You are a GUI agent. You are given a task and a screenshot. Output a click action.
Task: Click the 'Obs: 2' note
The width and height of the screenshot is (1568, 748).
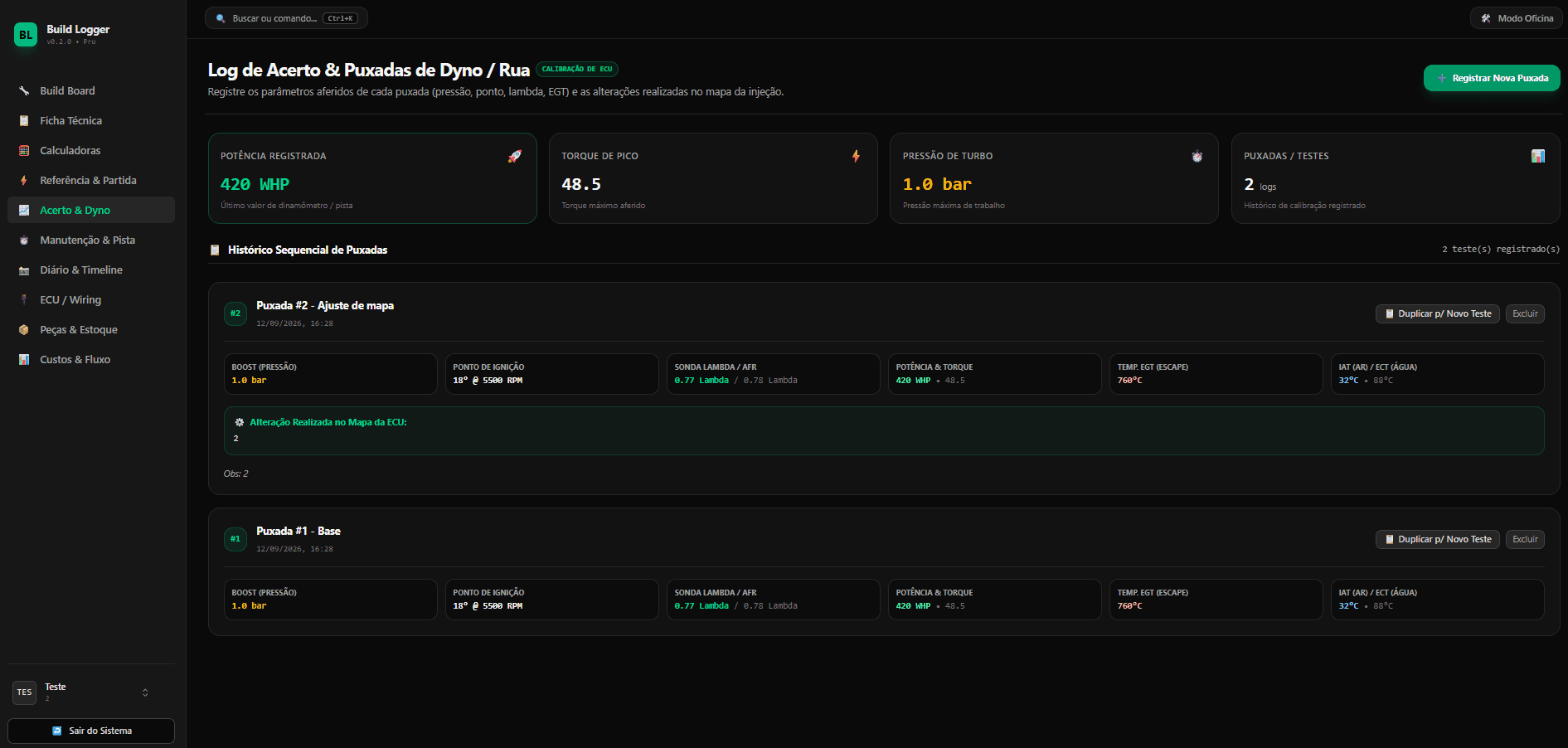pos(235,474)
